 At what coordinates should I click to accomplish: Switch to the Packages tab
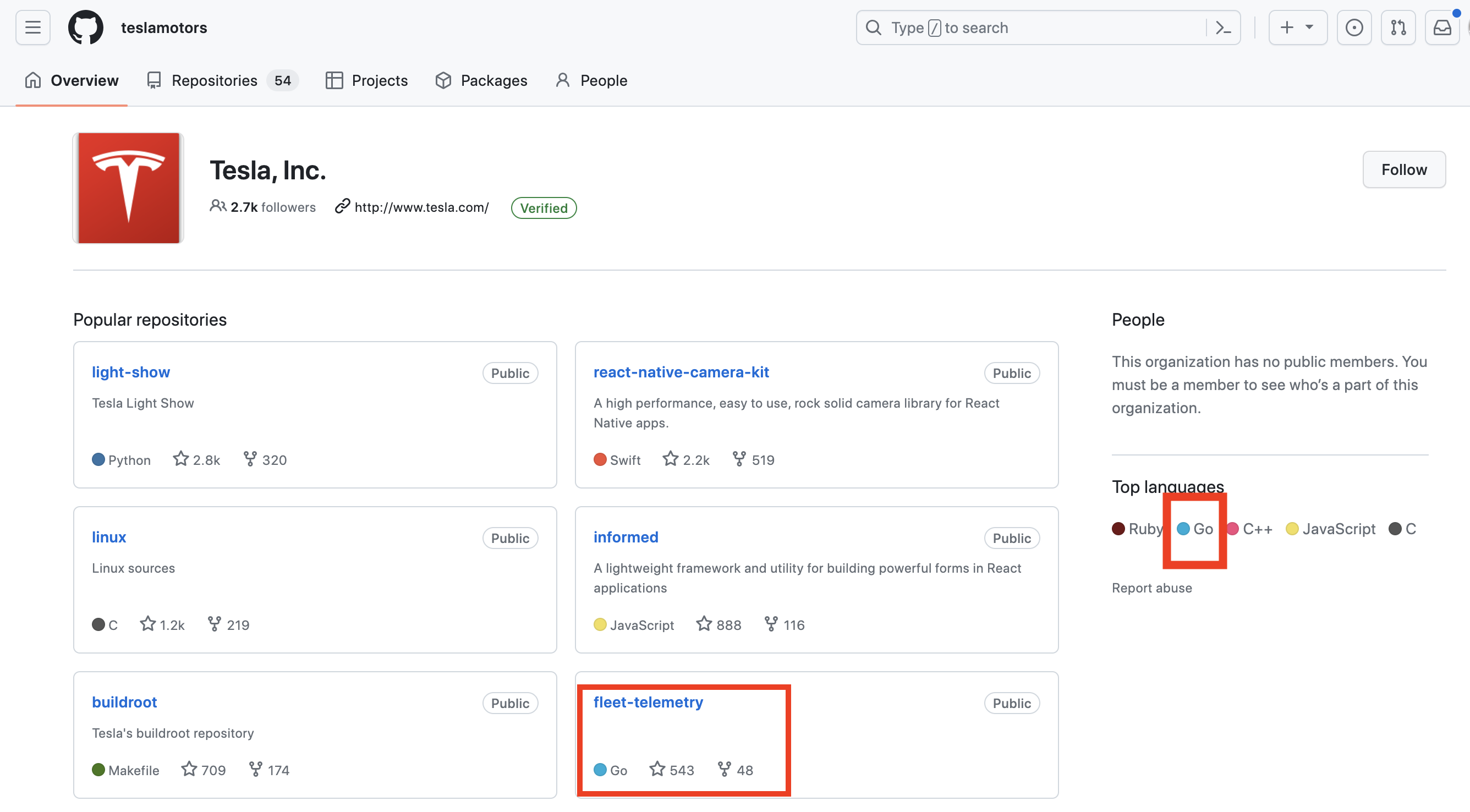(x=481, y=80)
